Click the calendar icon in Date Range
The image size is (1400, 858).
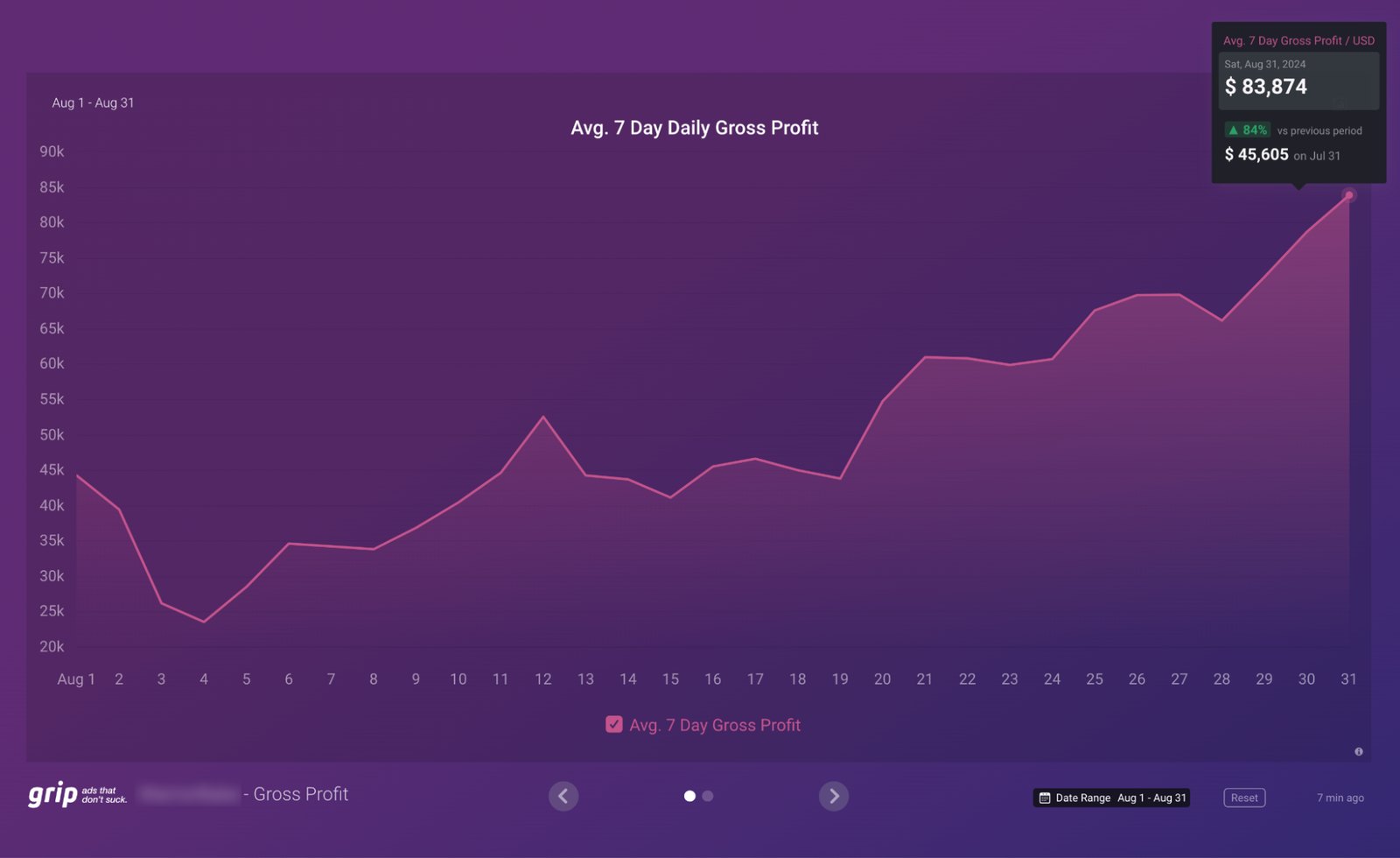click(1044, 798)
